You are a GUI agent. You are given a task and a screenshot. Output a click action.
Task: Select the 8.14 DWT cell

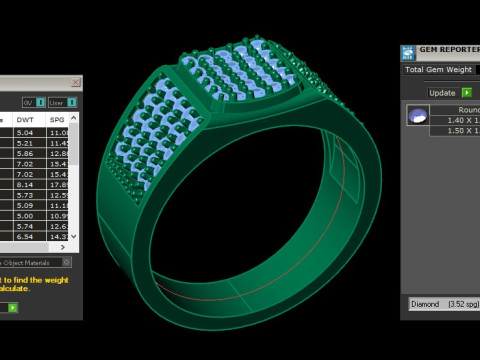30,185
